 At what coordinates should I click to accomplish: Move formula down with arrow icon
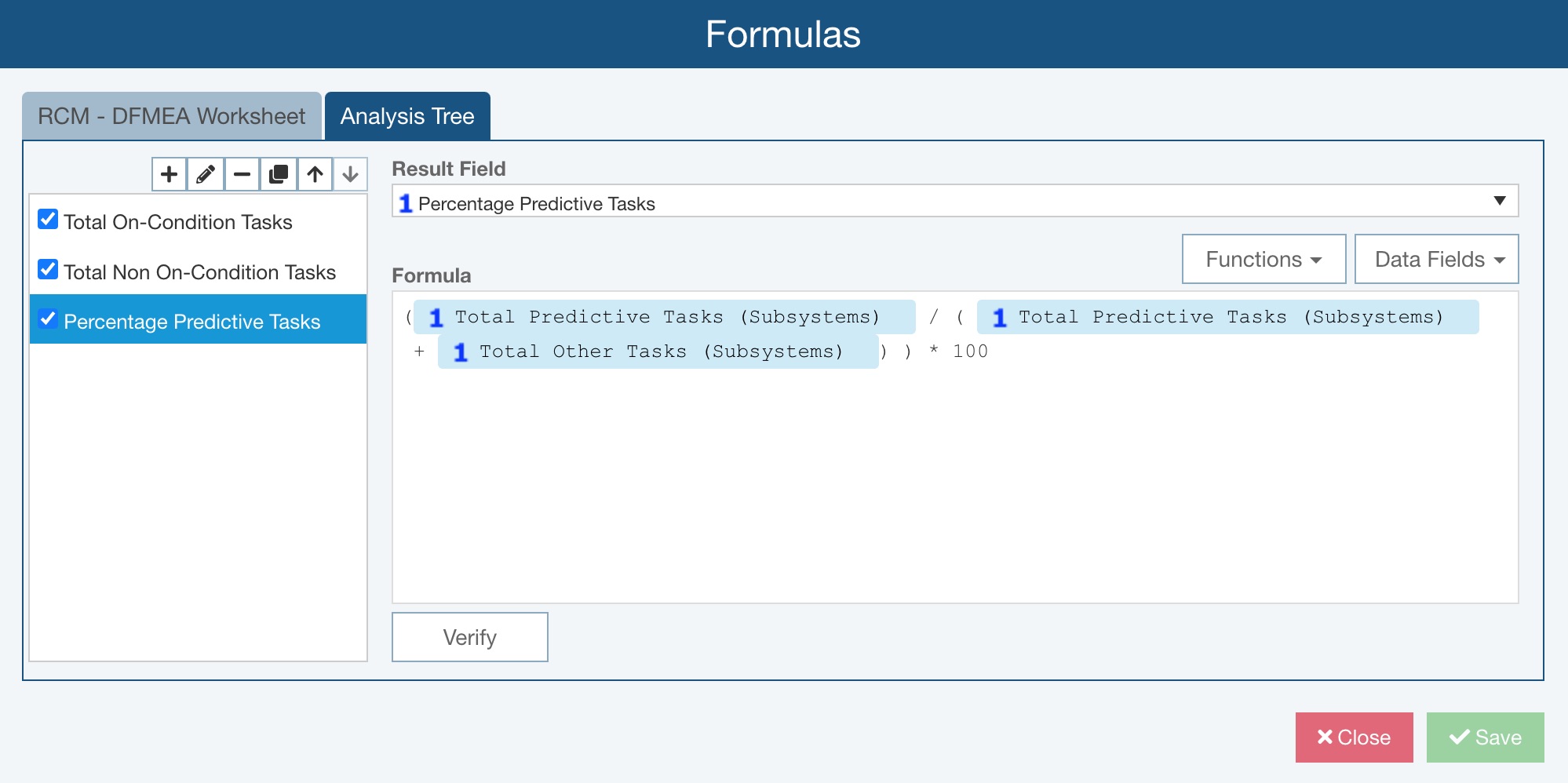(350, 174)
